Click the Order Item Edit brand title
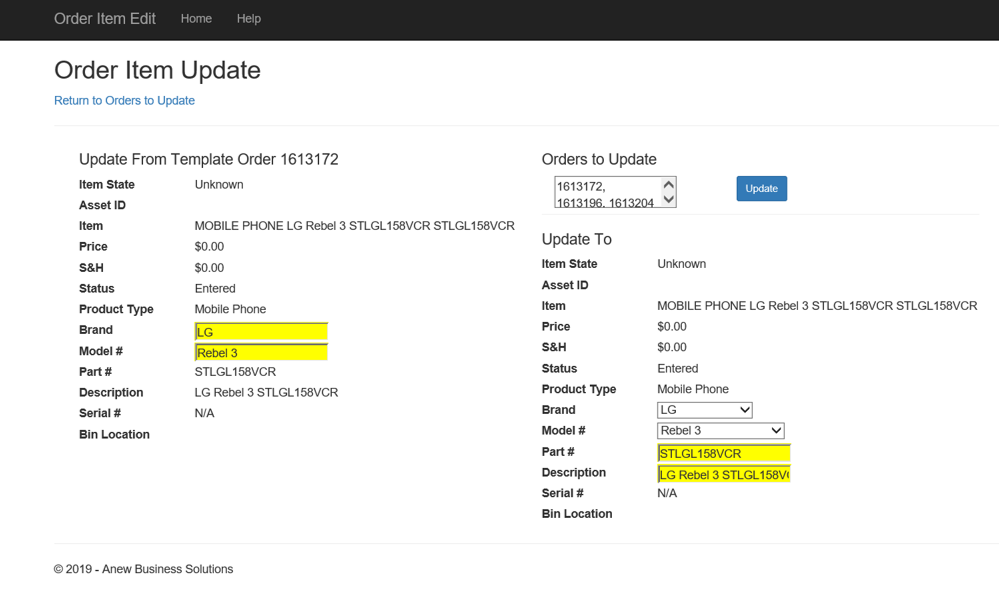This screenshot has width=999, height=590. pyautogui.click(x=105, y=19)
